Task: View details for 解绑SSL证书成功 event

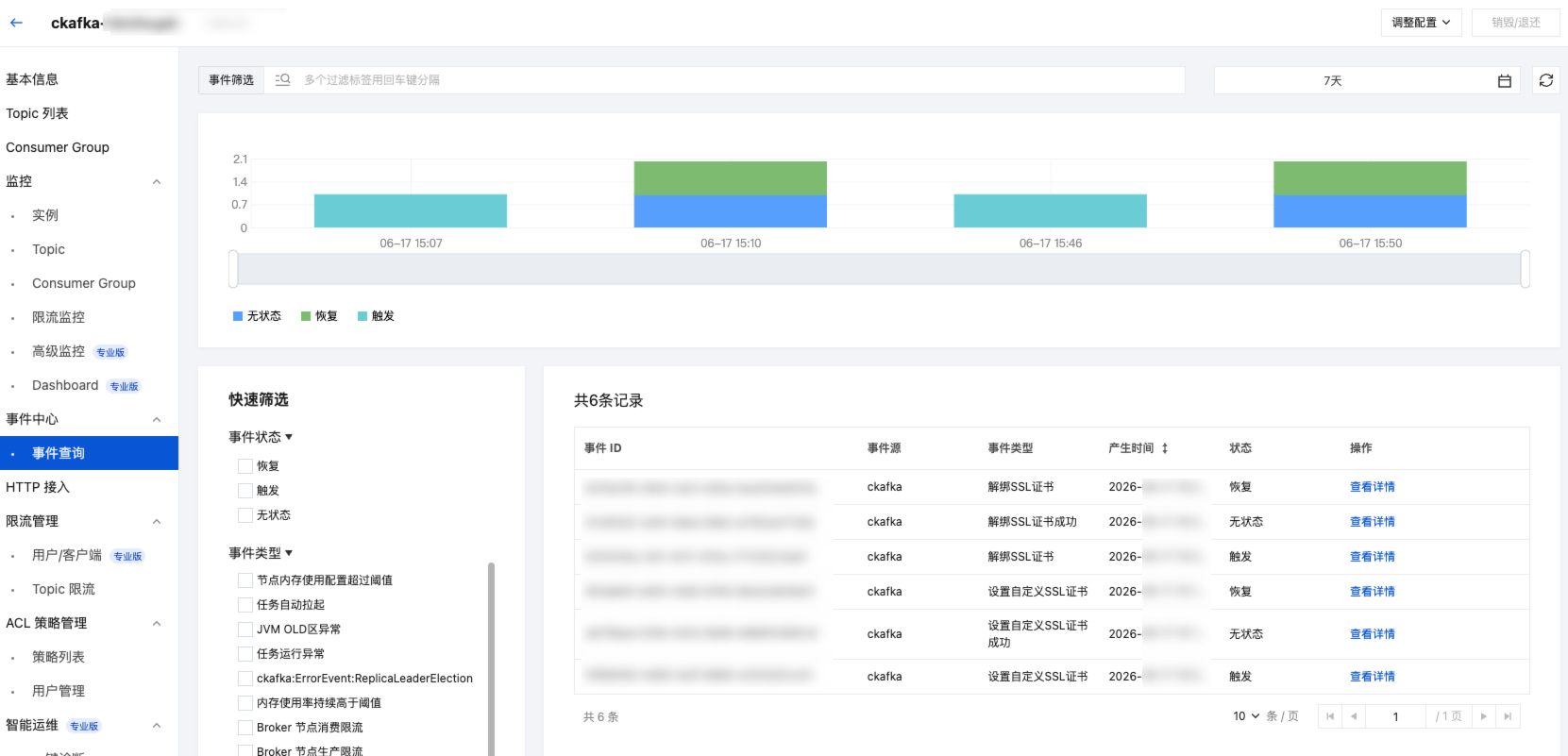Action: click(1373, 522)
